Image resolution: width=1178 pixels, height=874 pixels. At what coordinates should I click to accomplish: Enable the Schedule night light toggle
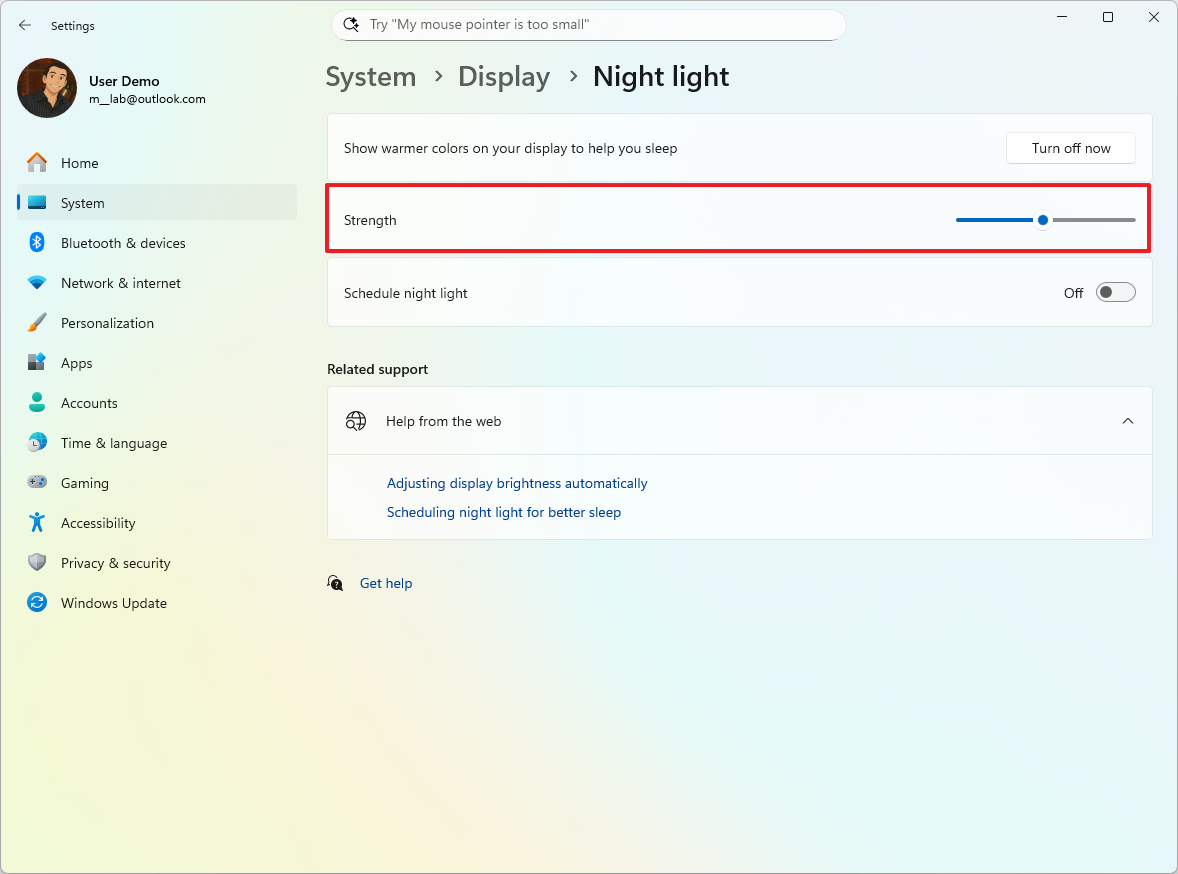point(1115,292)
